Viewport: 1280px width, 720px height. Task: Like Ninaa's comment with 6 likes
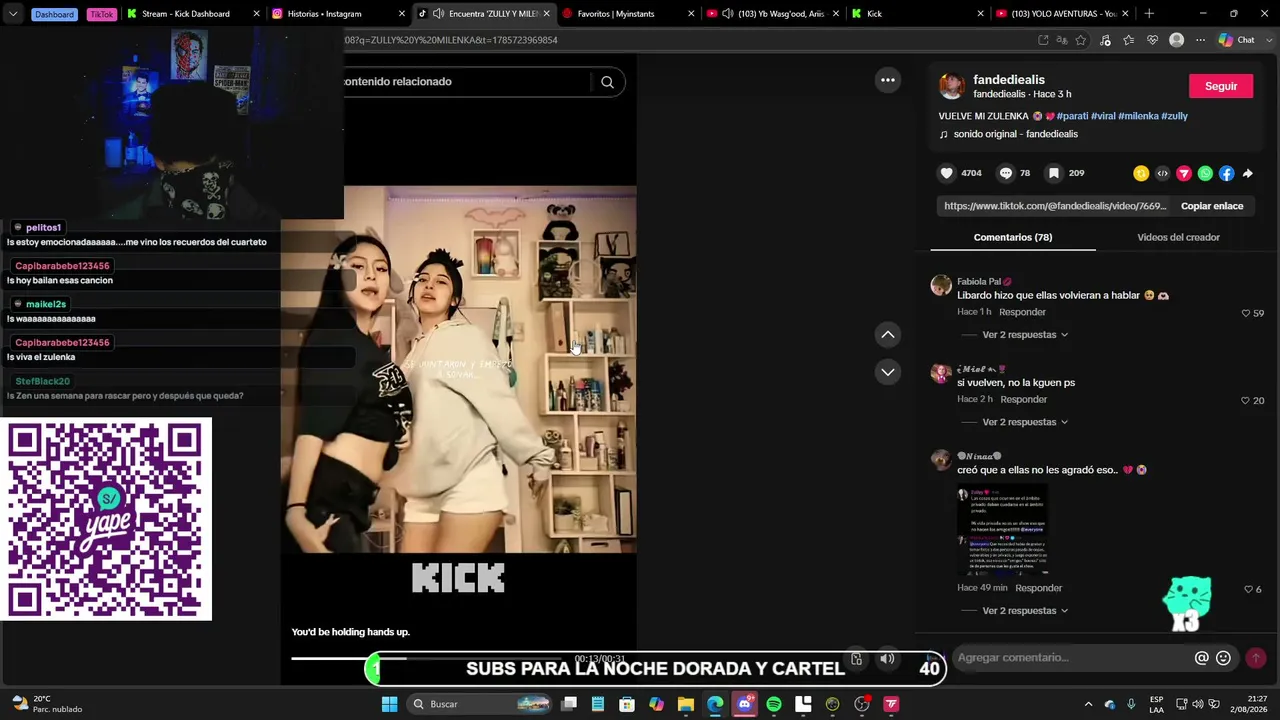(1248, 590)
